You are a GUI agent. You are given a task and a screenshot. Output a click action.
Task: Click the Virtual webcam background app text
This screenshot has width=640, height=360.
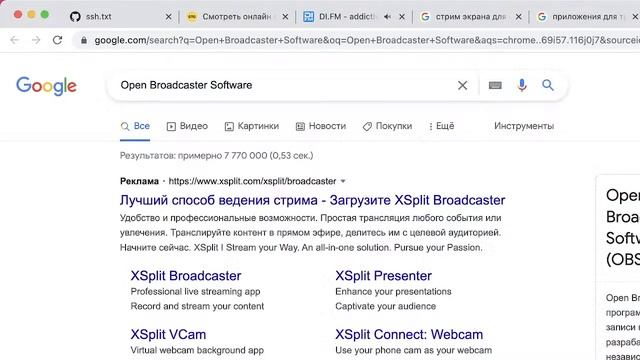click(x=197, y=350)
